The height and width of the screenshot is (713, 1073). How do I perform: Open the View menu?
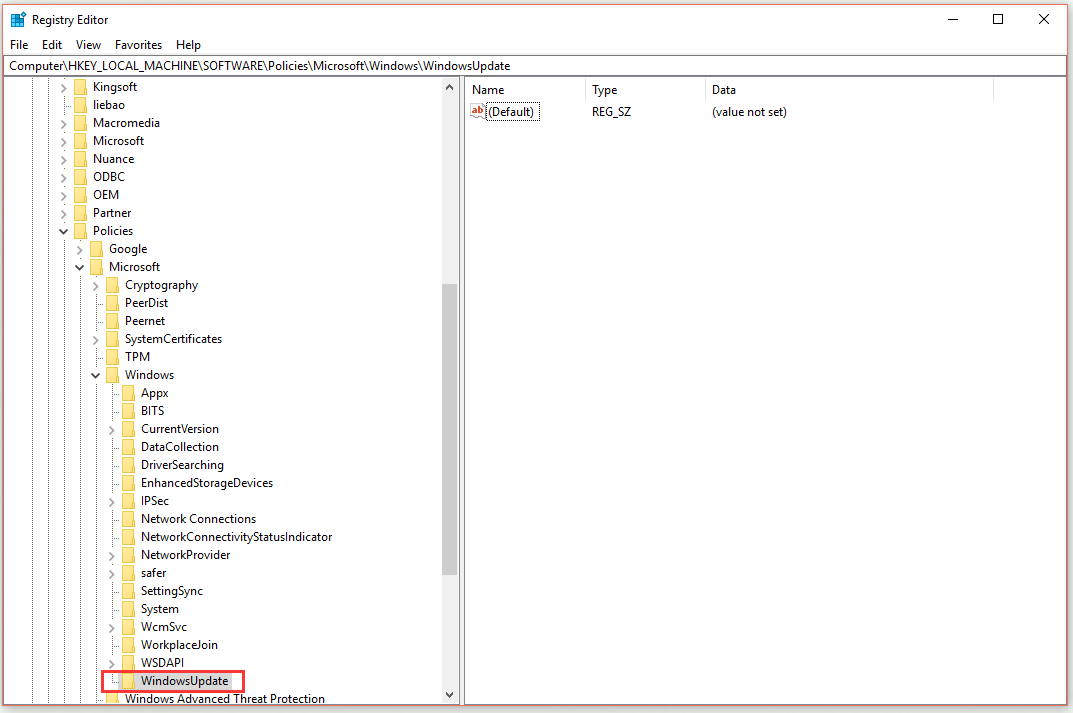88,44
